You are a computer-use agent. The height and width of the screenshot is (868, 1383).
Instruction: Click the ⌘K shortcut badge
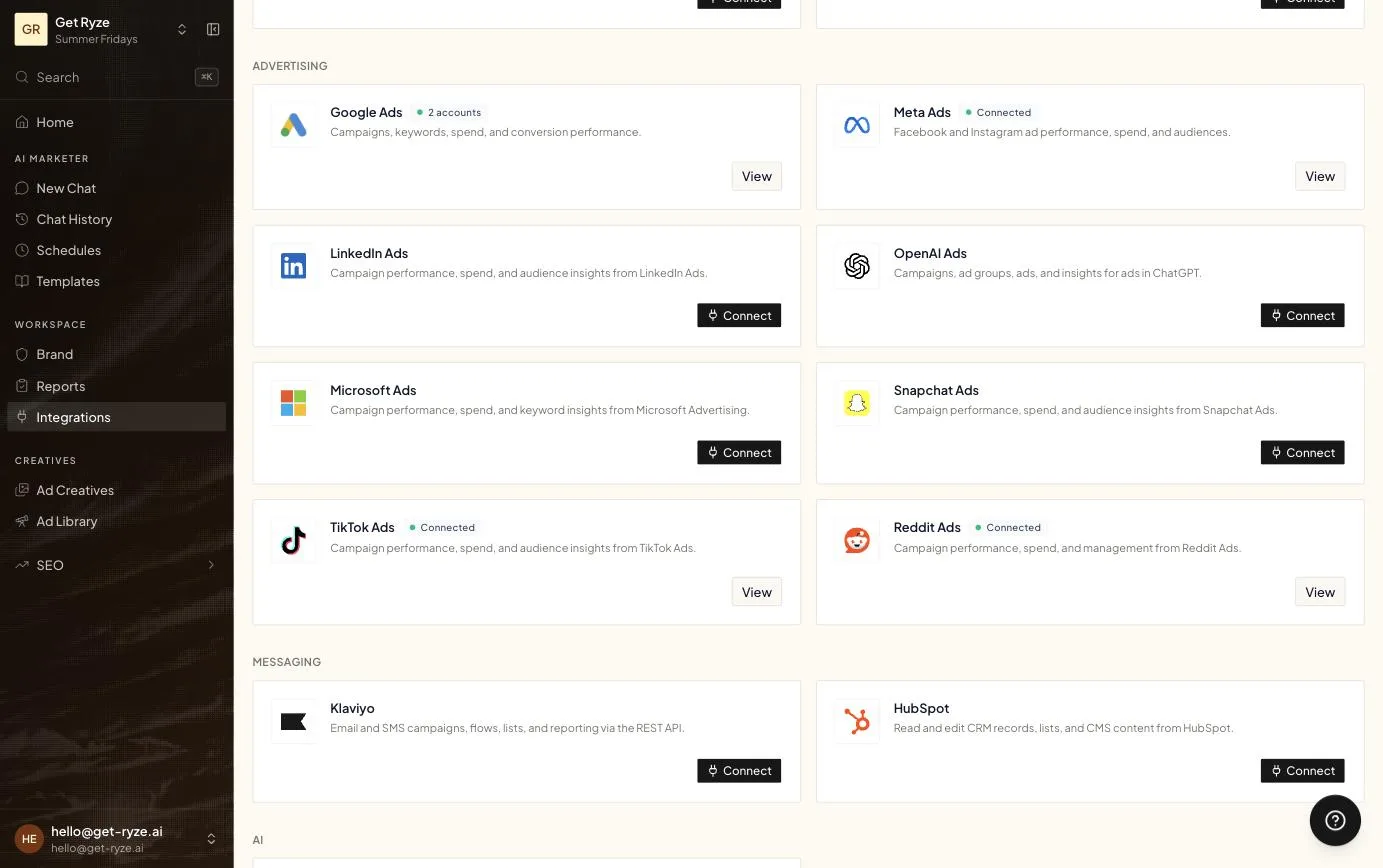click(207, 77)
